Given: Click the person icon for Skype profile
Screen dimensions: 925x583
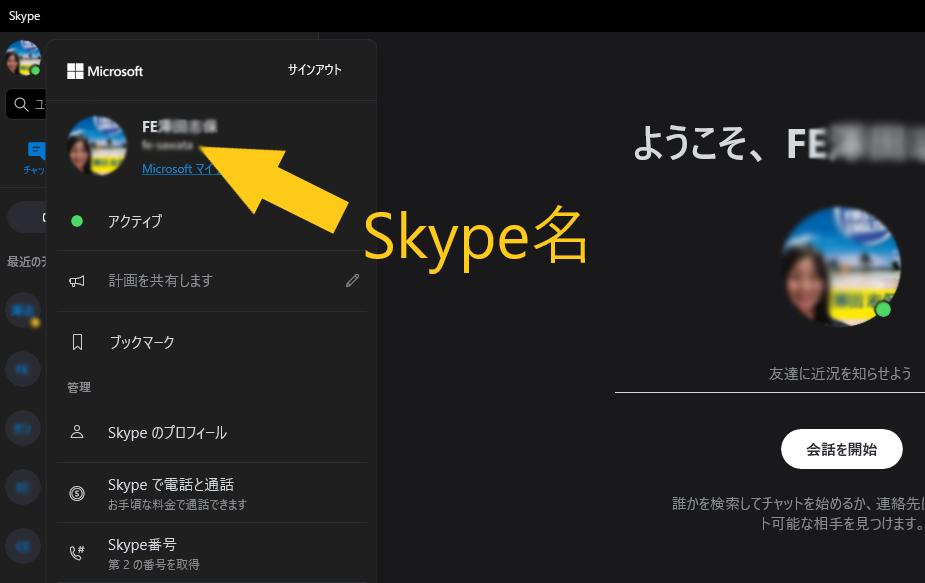Looking at the screenshot, I should point(77,433).
